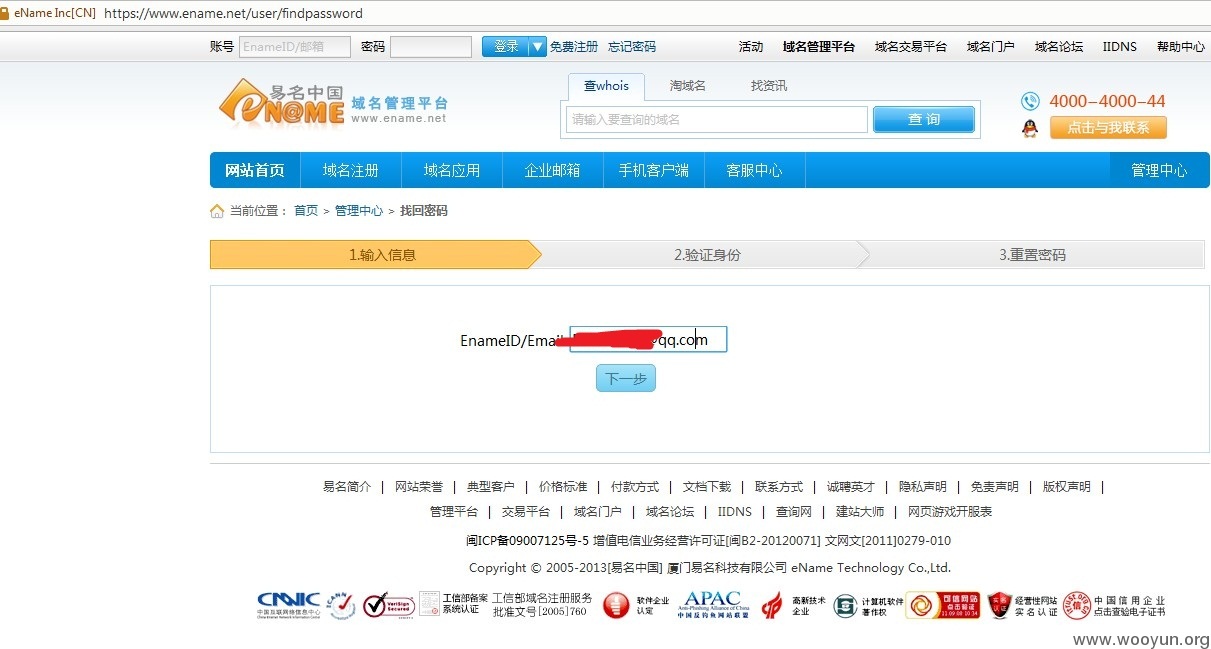1211x649 pixels.
Task: Click 首页 in the breadcrumb
Action: pyautogui.click(x=306, y=211)
